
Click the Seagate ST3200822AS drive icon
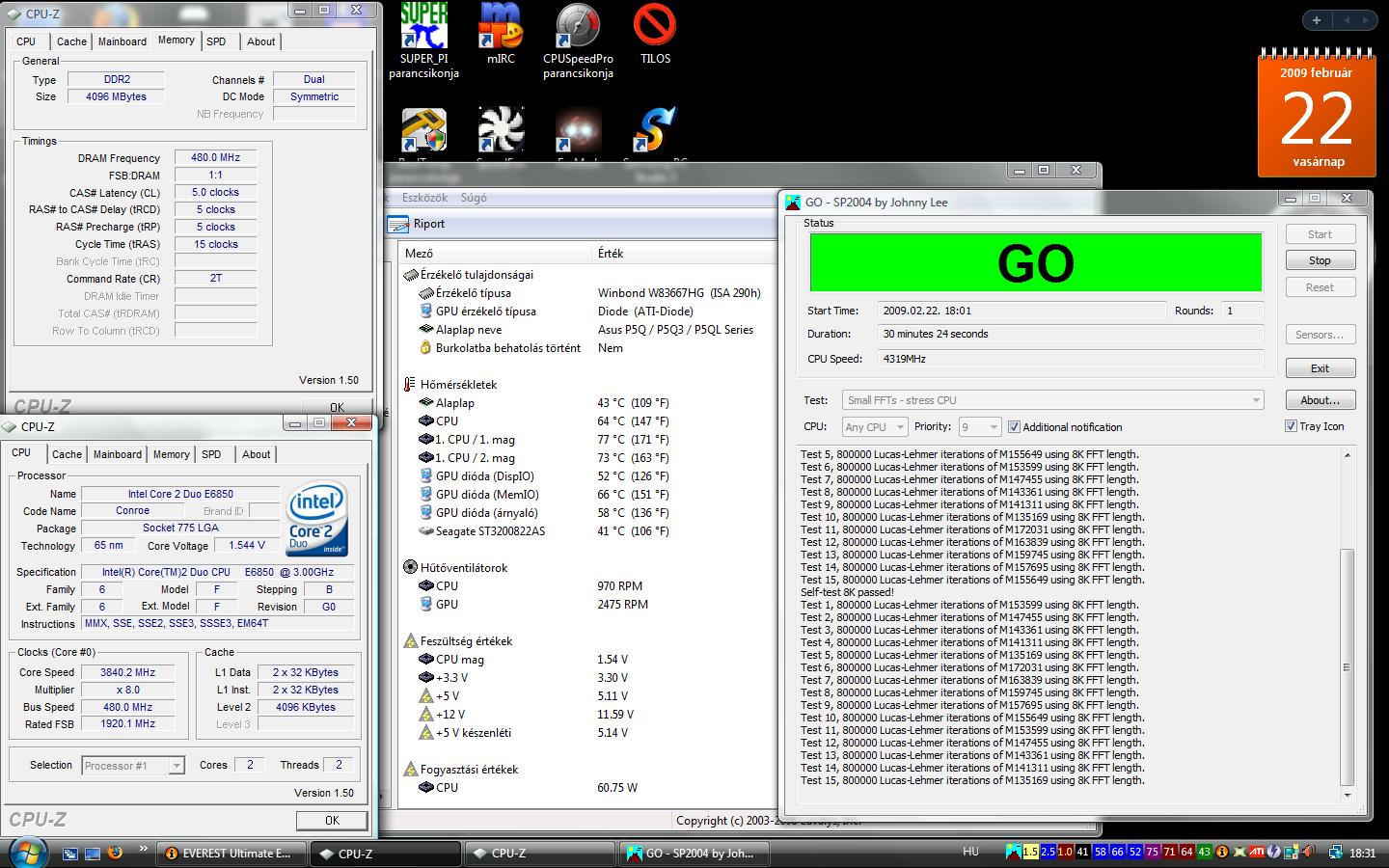[426, 530]
